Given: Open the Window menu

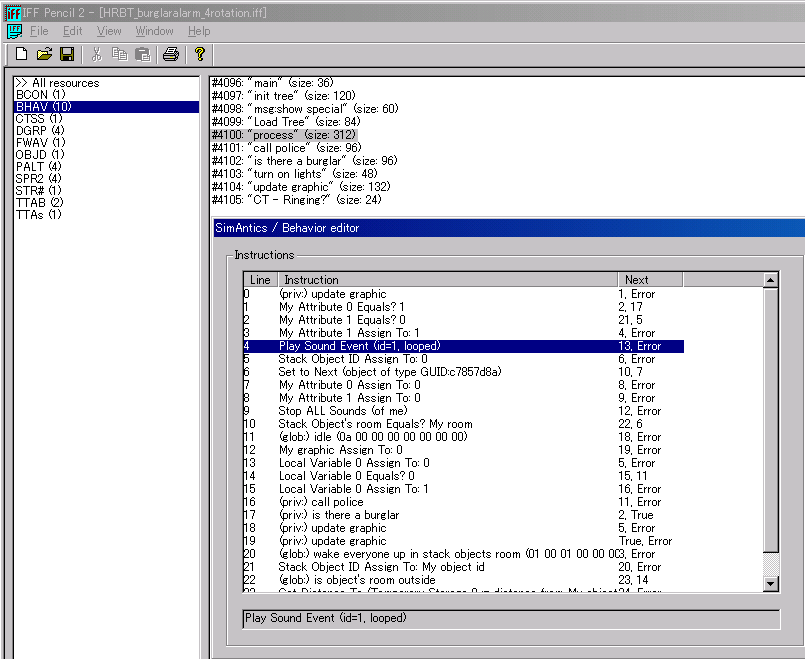Looking at the screenshot, I should pos(154,31).
